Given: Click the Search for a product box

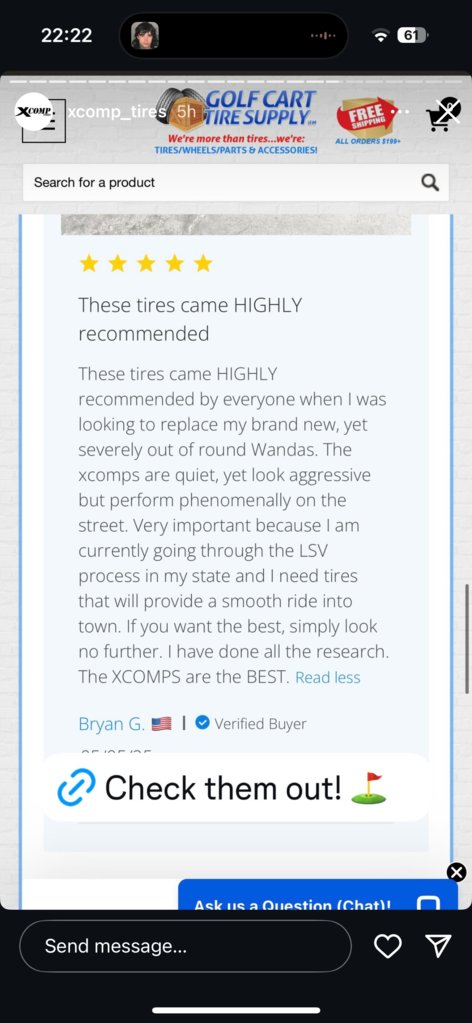Looking at the screenshot, I should (236, 183).
